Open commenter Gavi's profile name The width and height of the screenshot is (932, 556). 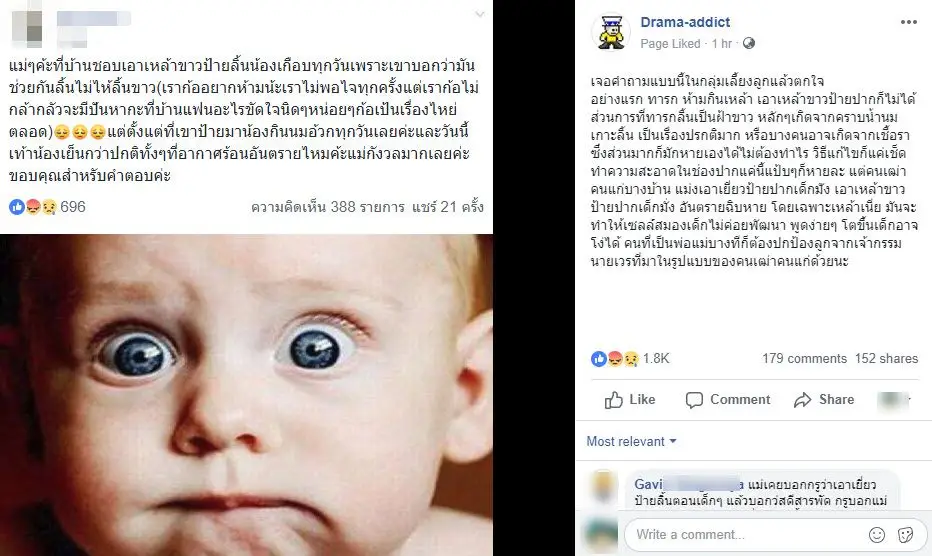688,484
